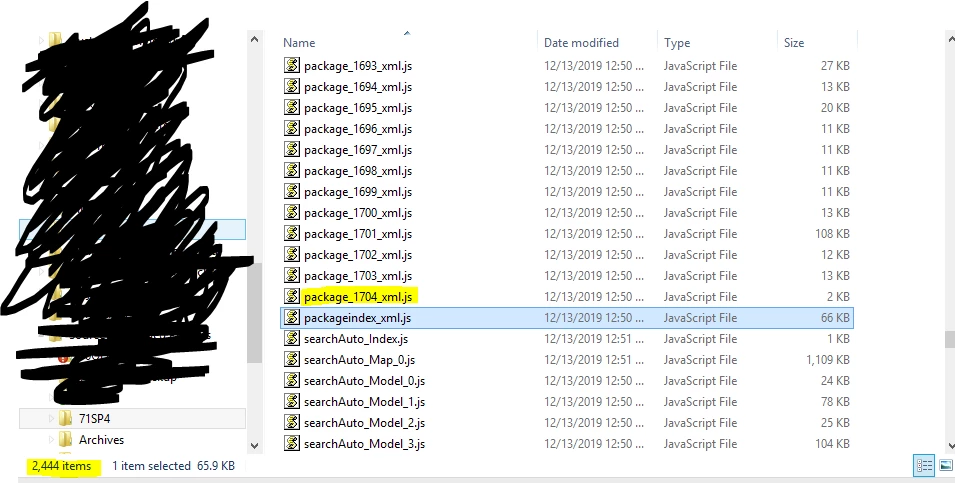Select highlighted file name package_1704_xml.js
This screenshot has height=483, width=955.
pyautogui.click(x=358, y=297)
